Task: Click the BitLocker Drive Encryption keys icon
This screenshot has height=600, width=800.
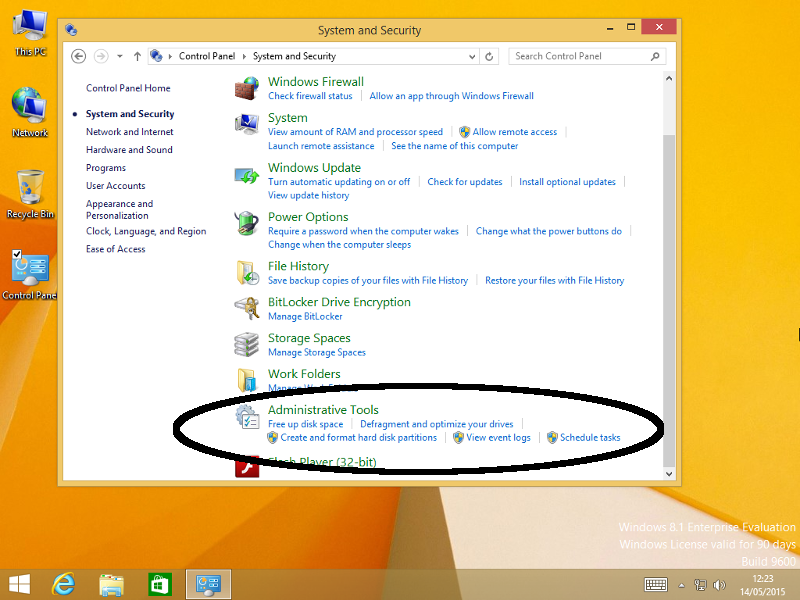Action: point(247,308)
